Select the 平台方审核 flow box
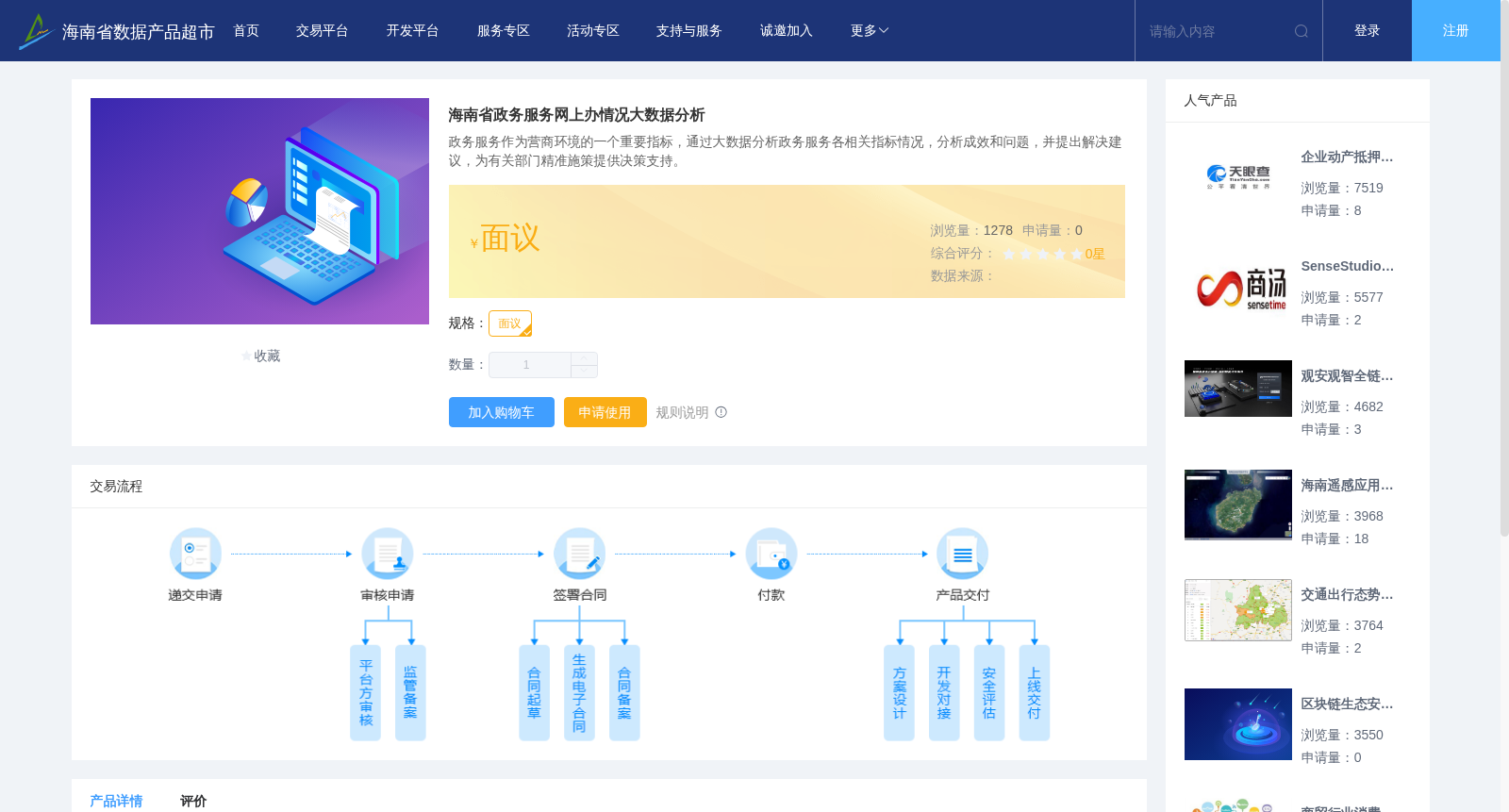Viewport: 1509px width, 812px height. pyautogui.click(x=366, y=693)
